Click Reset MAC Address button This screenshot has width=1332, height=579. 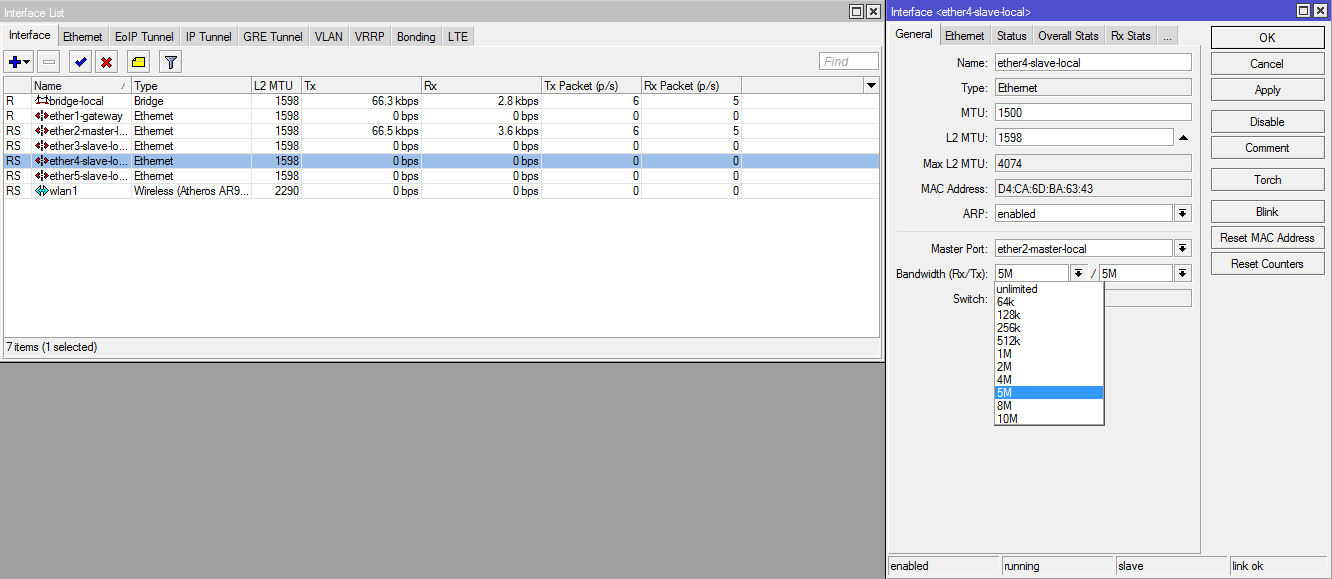pyautogui.click(x=1267, y=237)
